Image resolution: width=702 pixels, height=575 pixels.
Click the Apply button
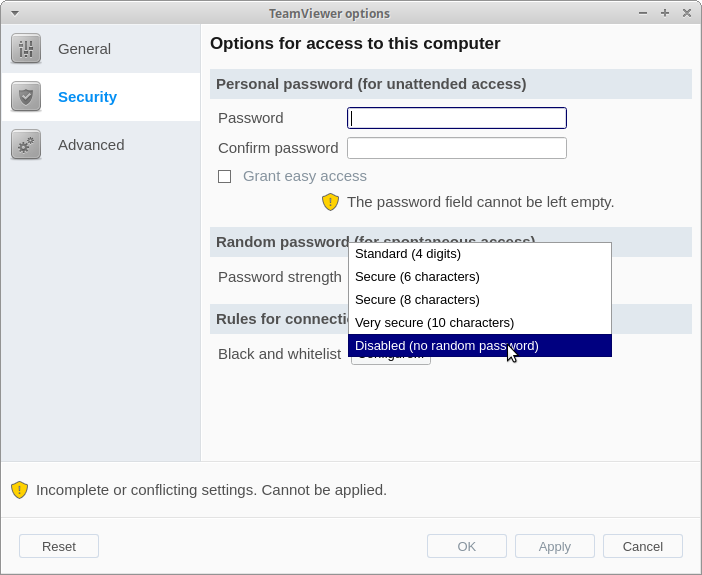point(555,546)
